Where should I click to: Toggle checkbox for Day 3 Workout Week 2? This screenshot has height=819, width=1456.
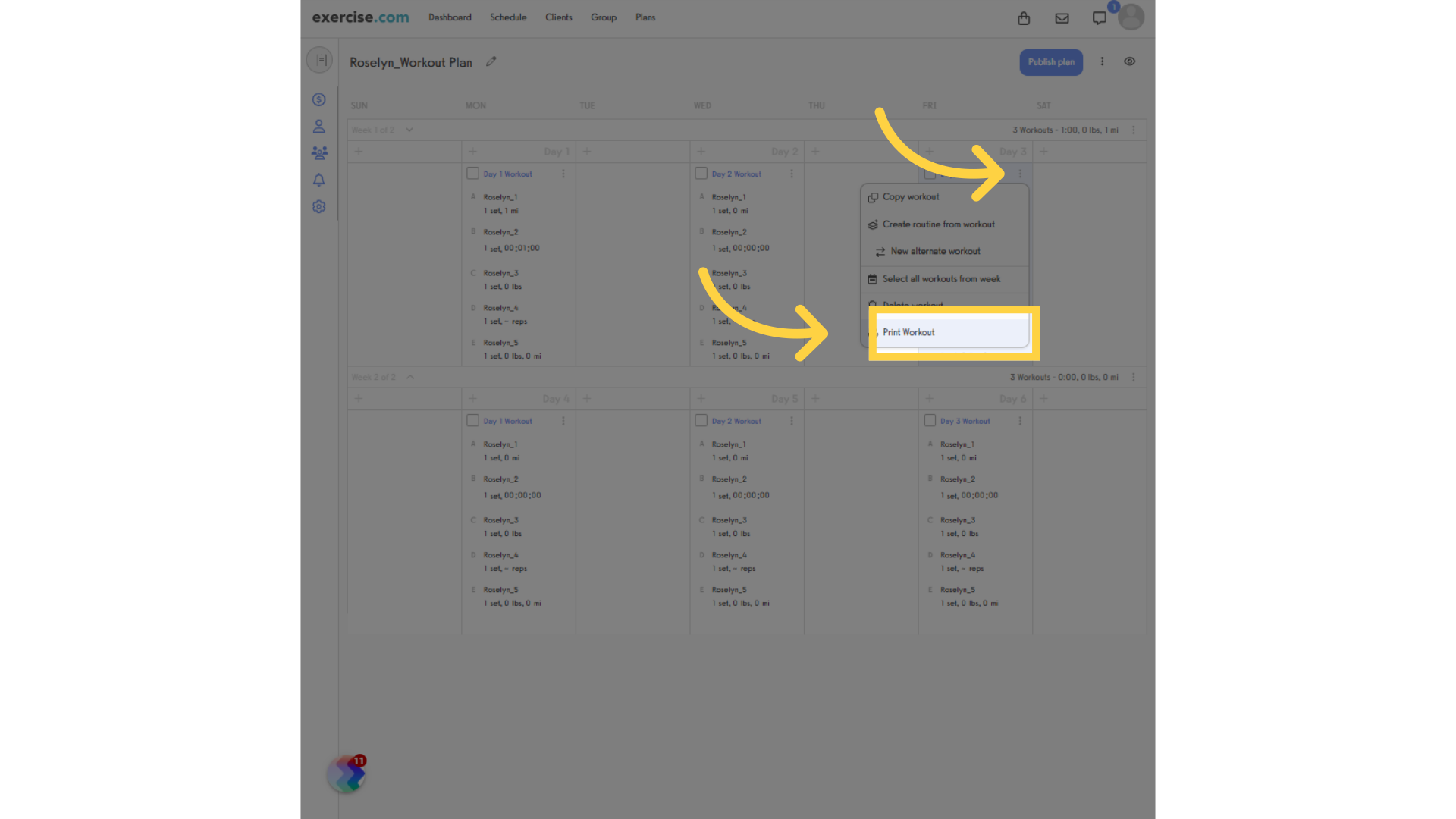[x=929, y=421]
